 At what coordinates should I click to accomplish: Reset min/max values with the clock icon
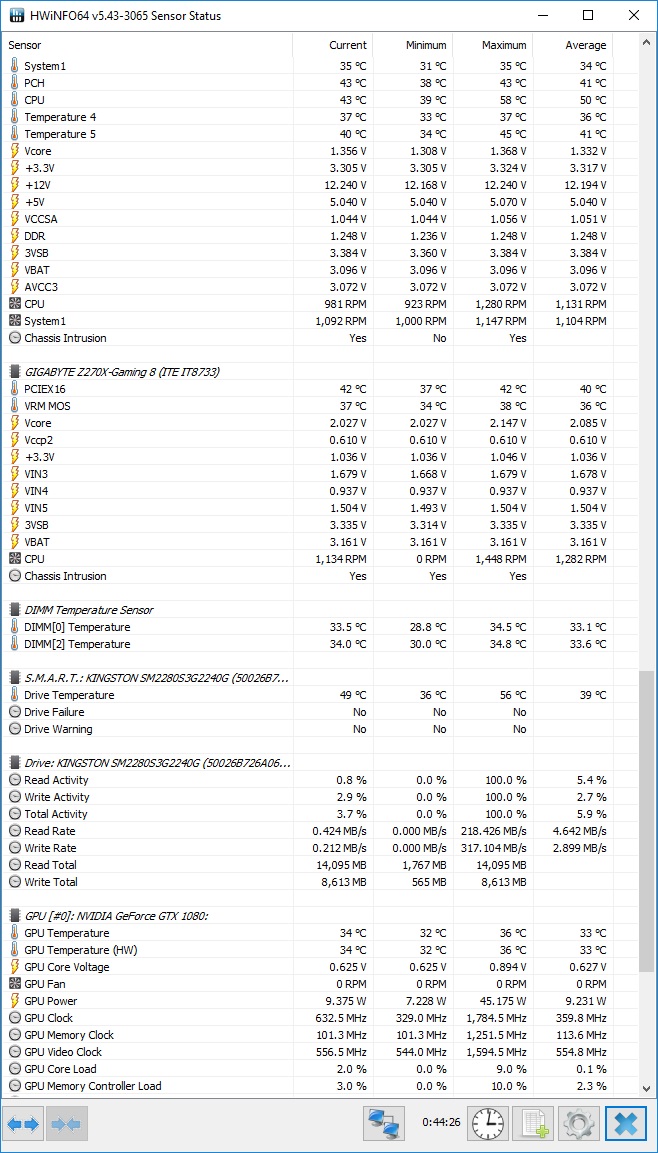coord(488,1124)
